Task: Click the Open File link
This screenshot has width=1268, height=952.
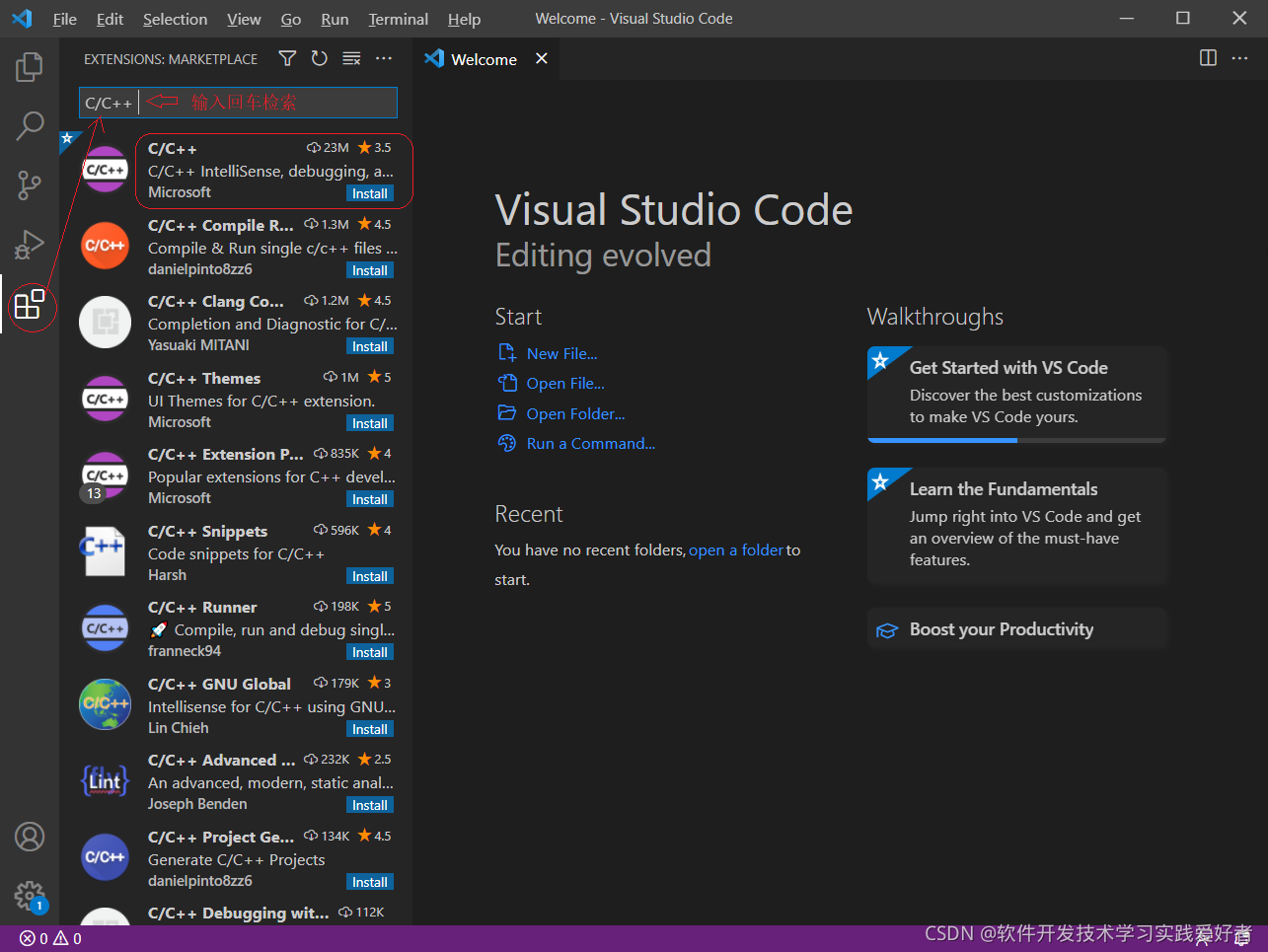Action: [565, 383]
